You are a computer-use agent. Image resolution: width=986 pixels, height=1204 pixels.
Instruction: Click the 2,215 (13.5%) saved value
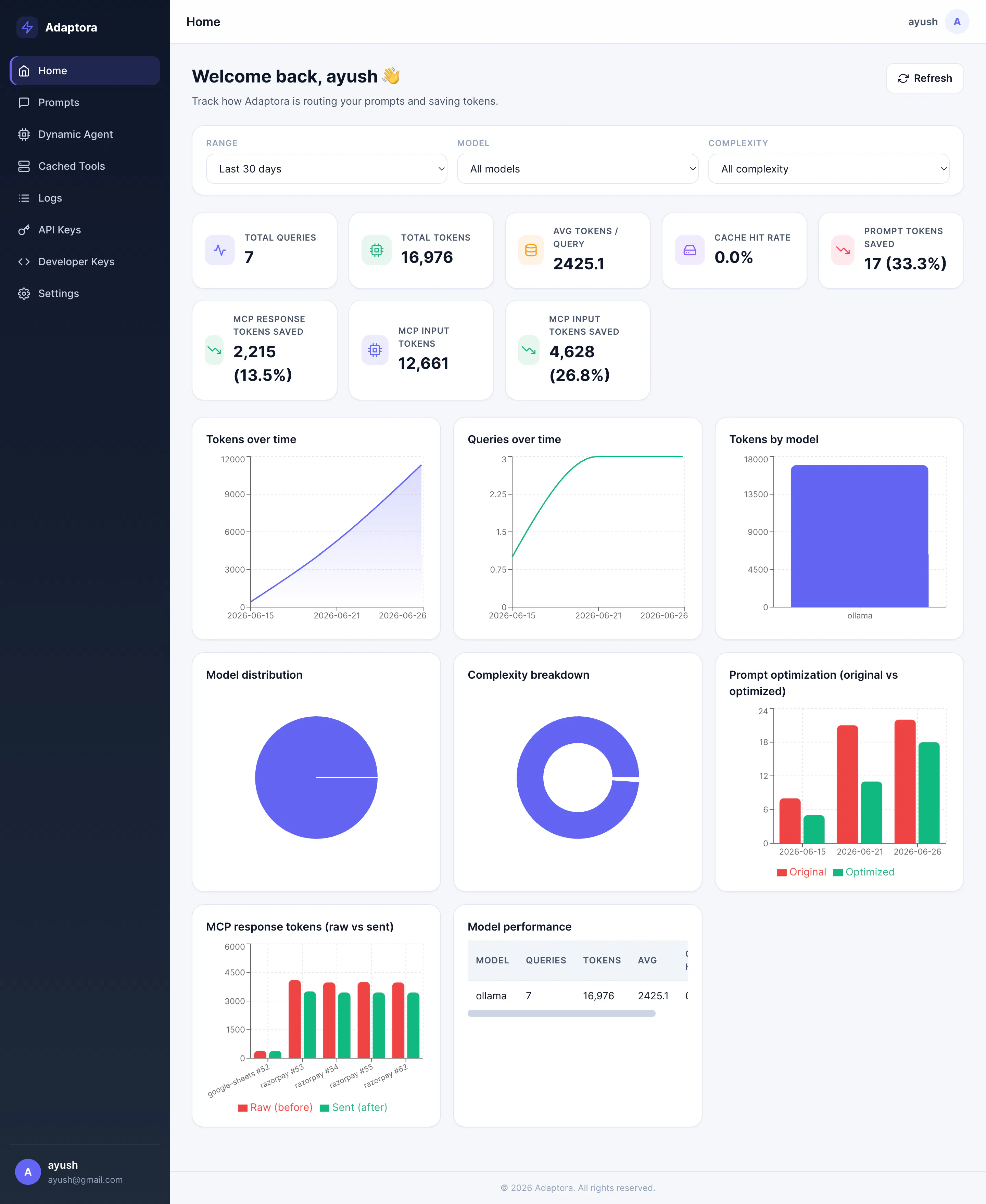[262, 363]
